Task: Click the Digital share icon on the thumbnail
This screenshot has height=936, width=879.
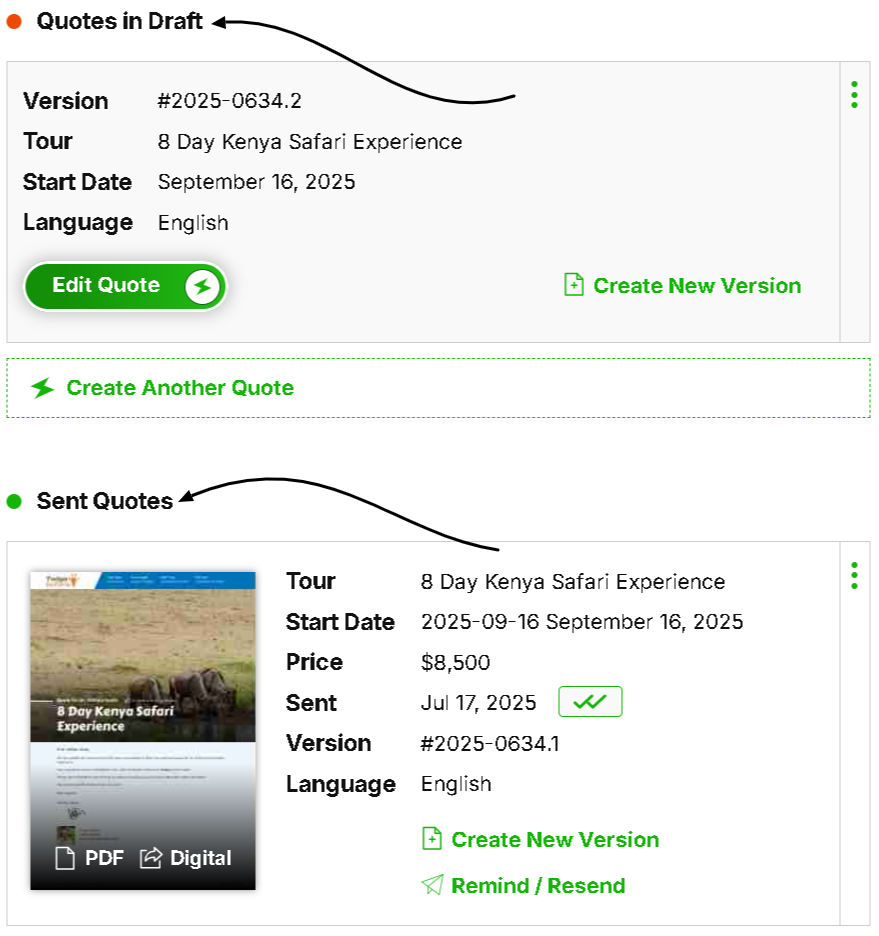Action: click(151, 858)
